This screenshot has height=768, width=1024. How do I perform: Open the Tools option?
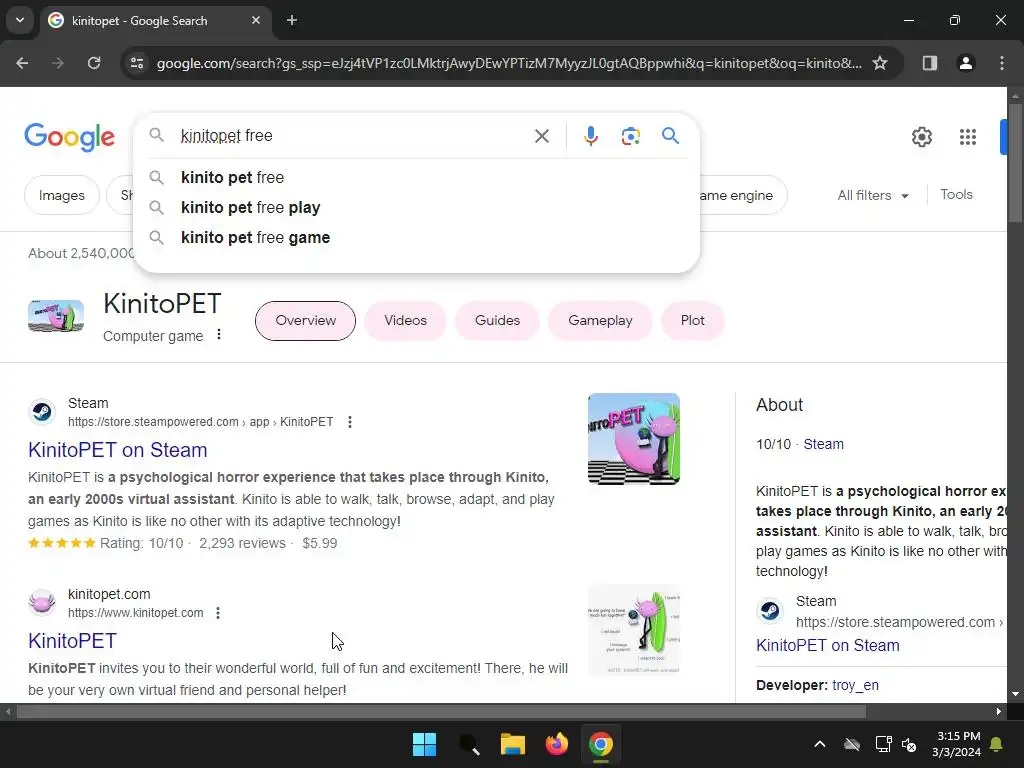[x=956, y=195]
